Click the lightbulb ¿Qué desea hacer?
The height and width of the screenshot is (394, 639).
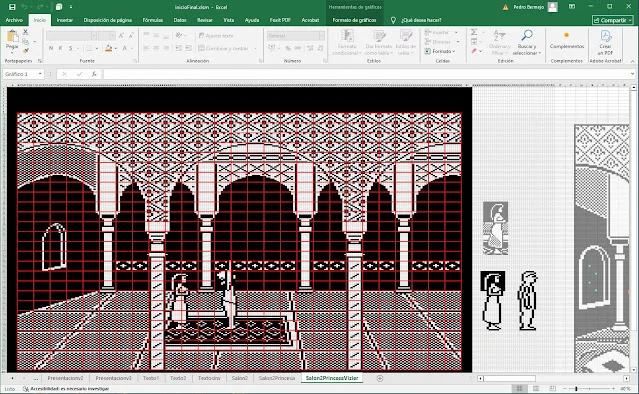393,20
